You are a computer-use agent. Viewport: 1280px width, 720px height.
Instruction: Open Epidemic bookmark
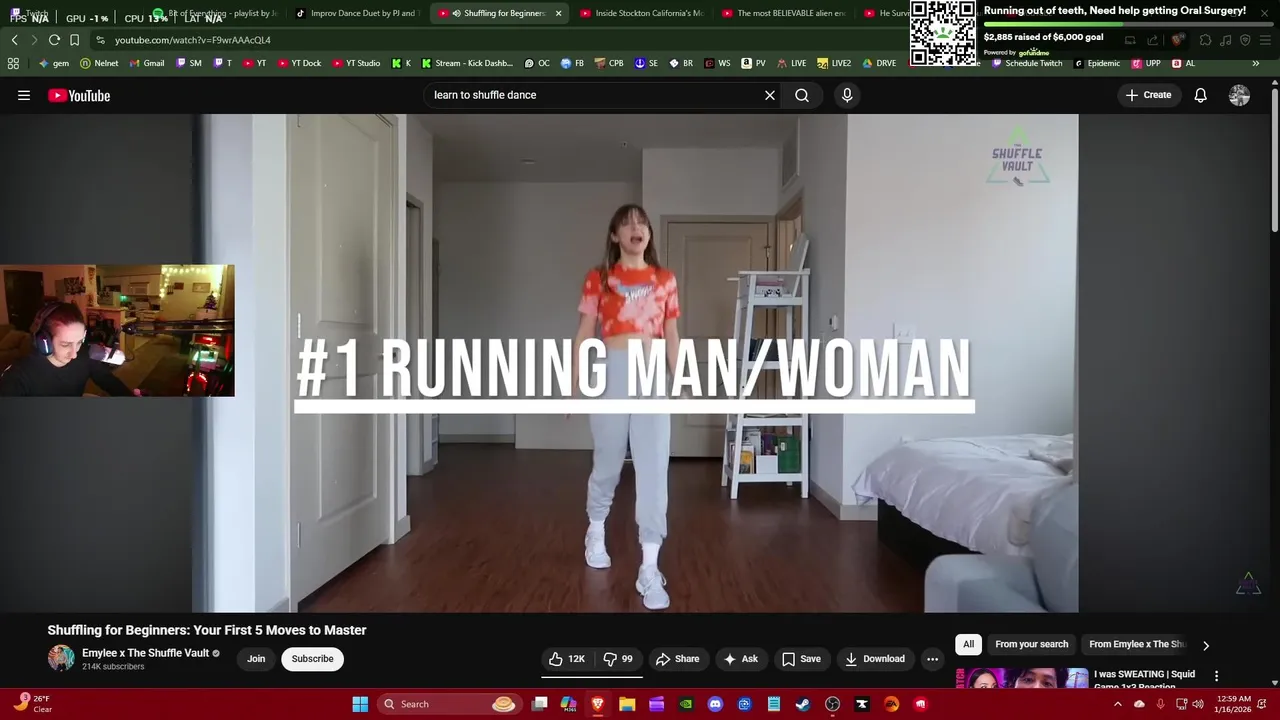1097,63
